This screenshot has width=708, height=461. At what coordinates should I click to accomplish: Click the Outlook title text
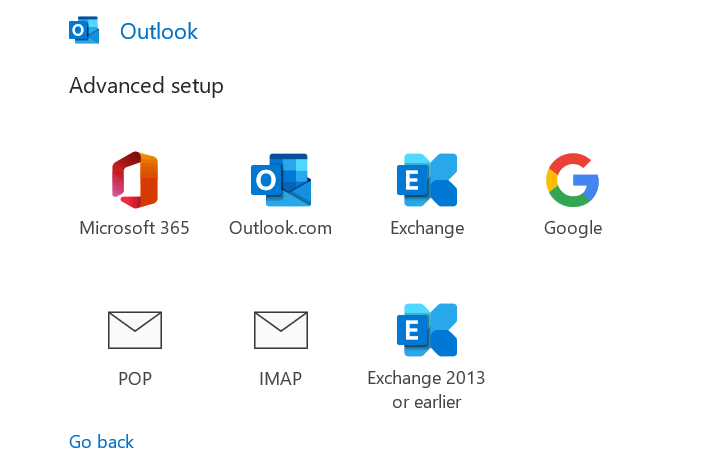tap(159, 32)
